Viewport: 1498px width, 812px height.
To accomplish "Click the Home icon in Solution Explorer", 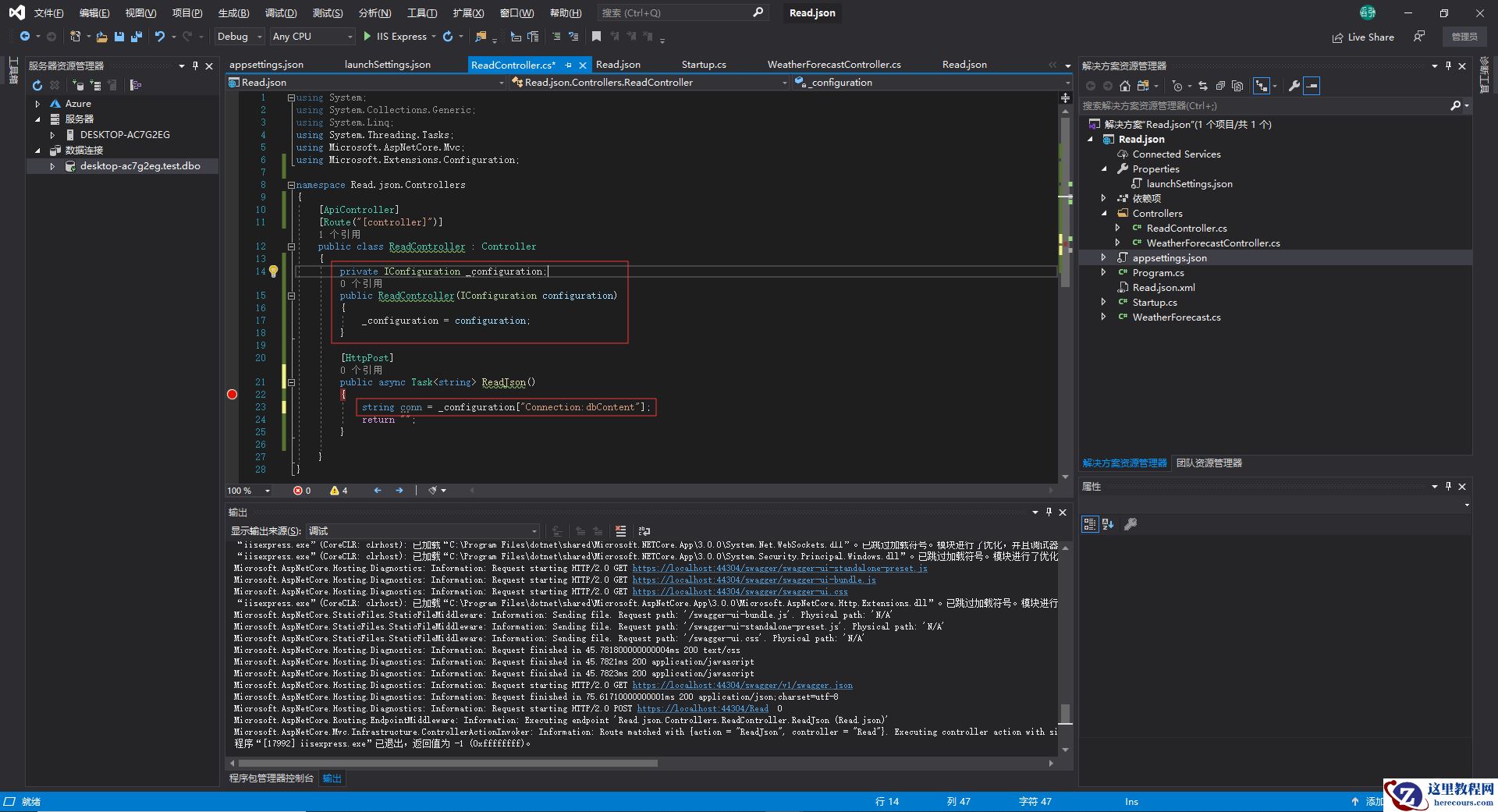I will (1124, 86).
